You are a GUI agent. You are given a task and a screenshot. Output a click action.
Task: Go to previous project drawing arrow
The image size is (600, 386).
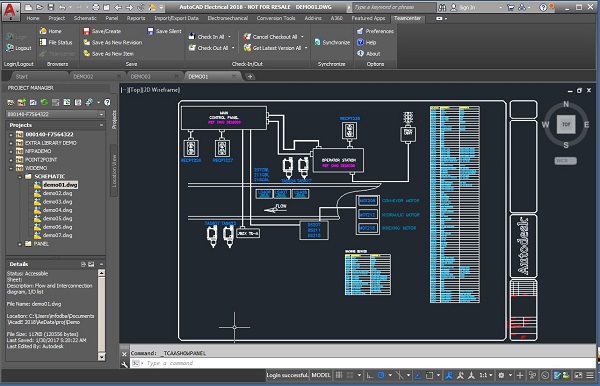(118, 7)
